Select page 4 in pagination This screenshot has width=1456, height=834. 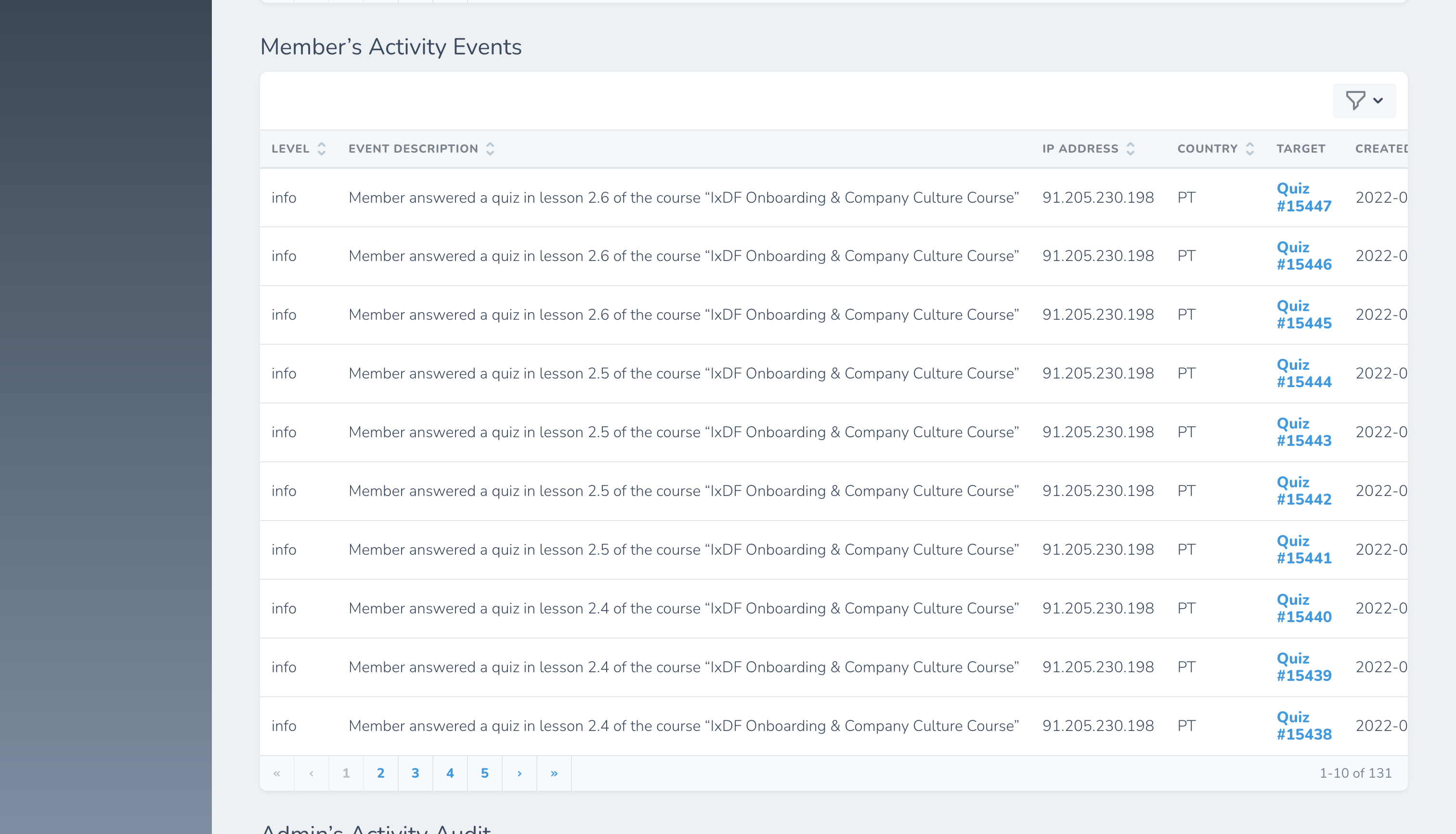pos(450,773)
